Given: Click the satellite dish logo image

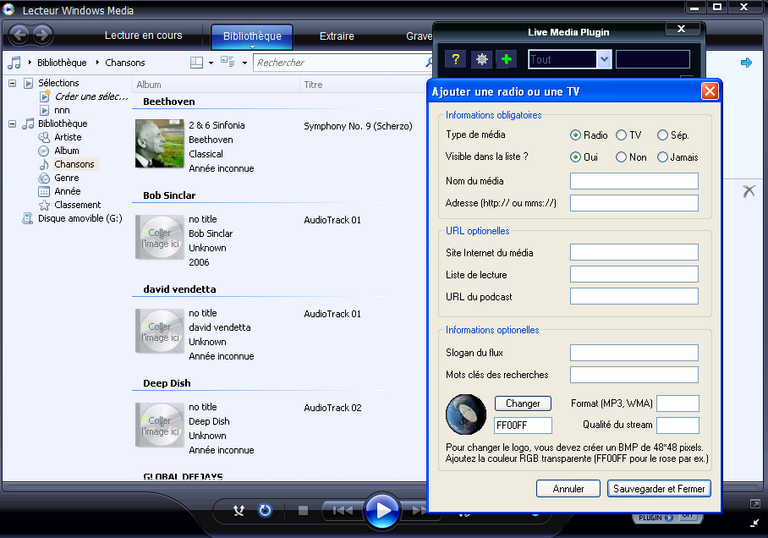Looking at the screenshot, I should pyautogui.click(x=466, y=415).
